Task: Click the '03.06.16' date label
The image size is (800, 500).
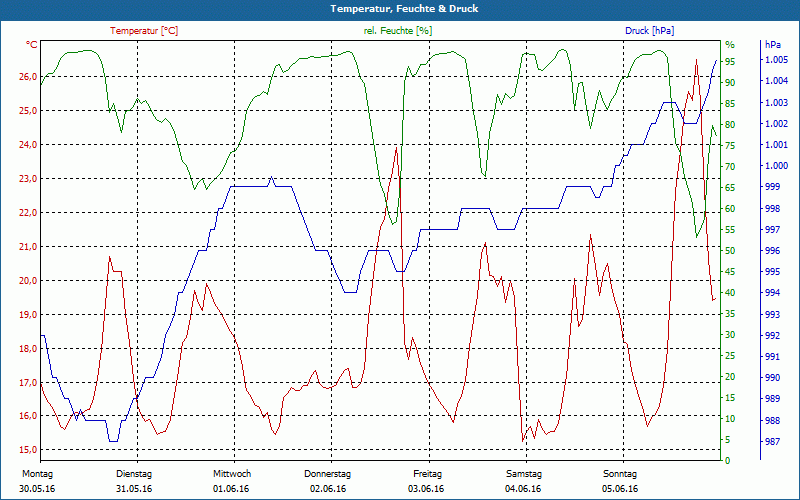Action: 426,489
